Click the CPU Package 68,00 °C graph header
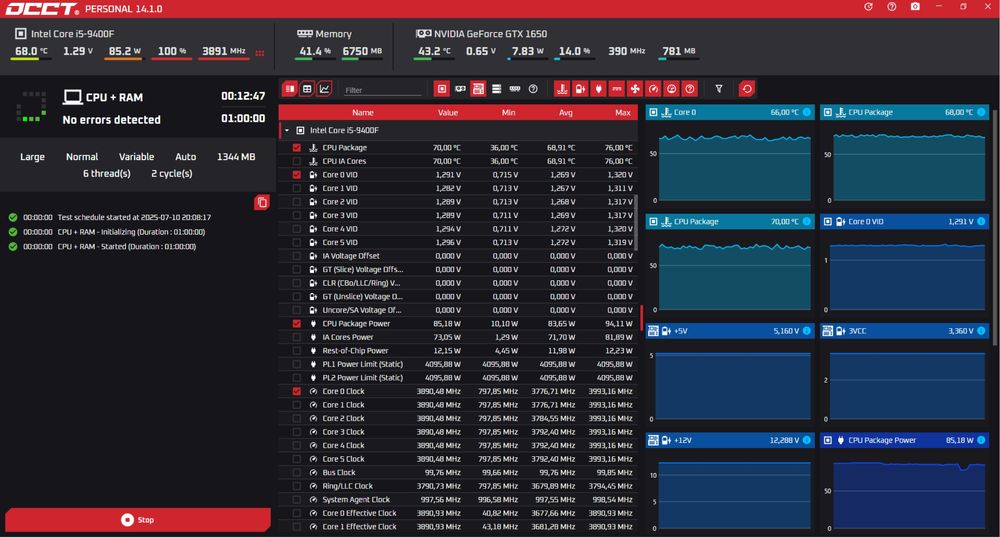 pyautogui.click(x=904, y=112)
